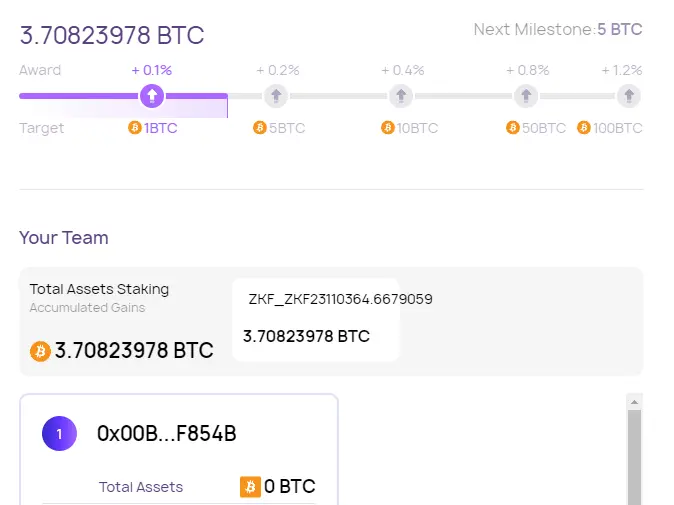
Task: Click the 50BTC milestone arrow icon
Action: click(x=525, y=96)
